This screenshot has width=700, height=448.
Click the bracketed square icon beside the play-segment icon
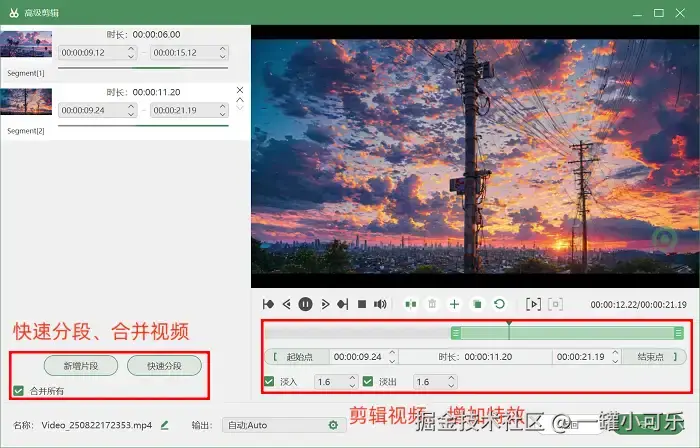(555, 304)
